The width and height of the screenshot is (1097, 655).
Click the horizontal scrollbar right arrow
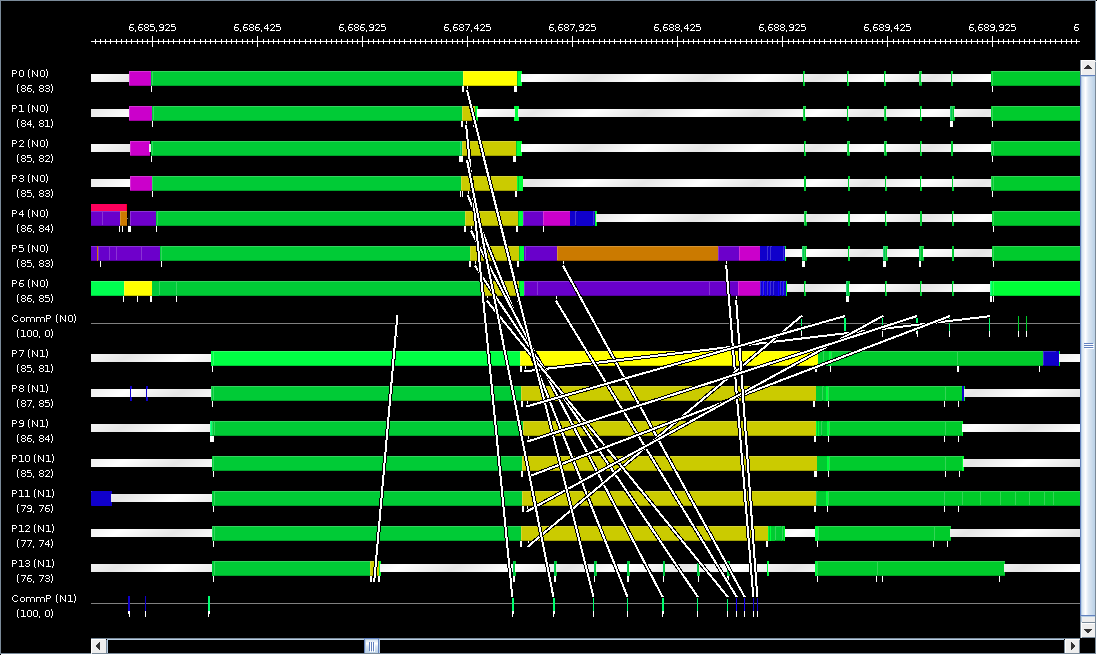click(1072, 645)
